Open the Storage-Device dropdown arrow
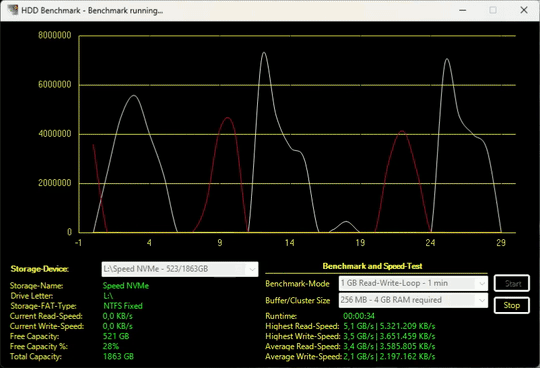This screenshot has width=540, height=368. (252, 269)
